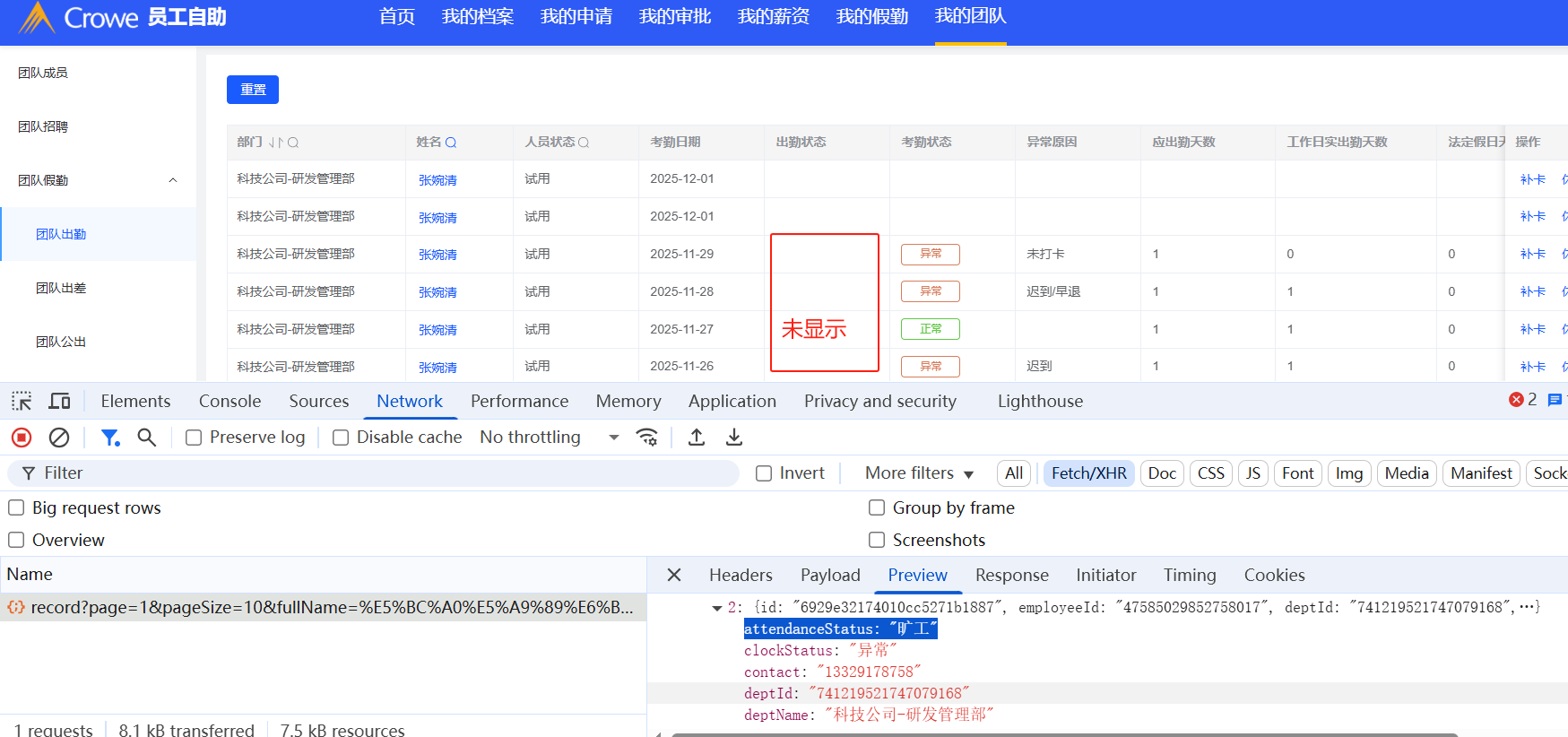Enable the Preserve log checkbox

pyautogui.click(x=194, y=438)
